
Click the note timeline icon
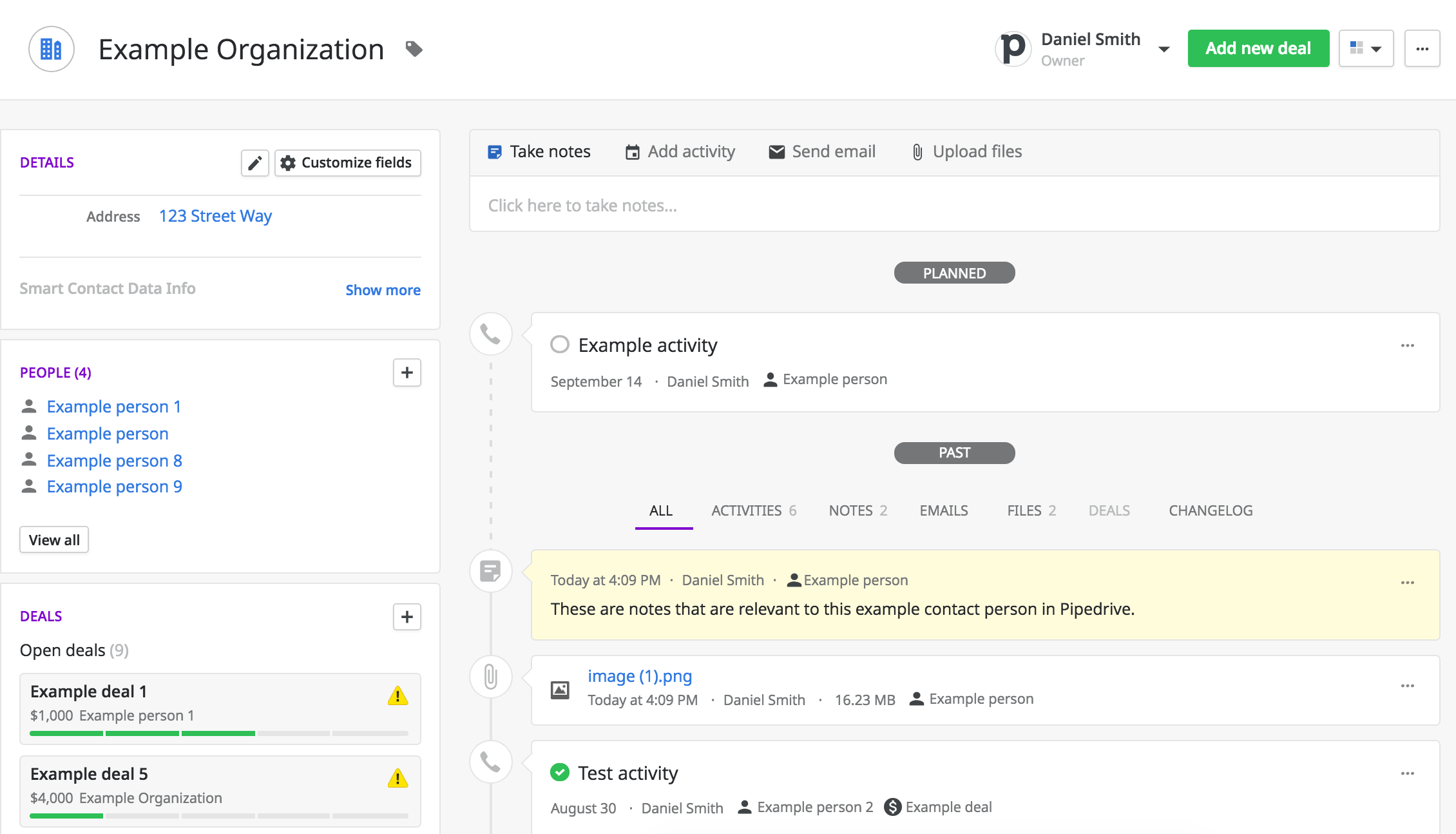pyautogui.click(x=491, y=571)
